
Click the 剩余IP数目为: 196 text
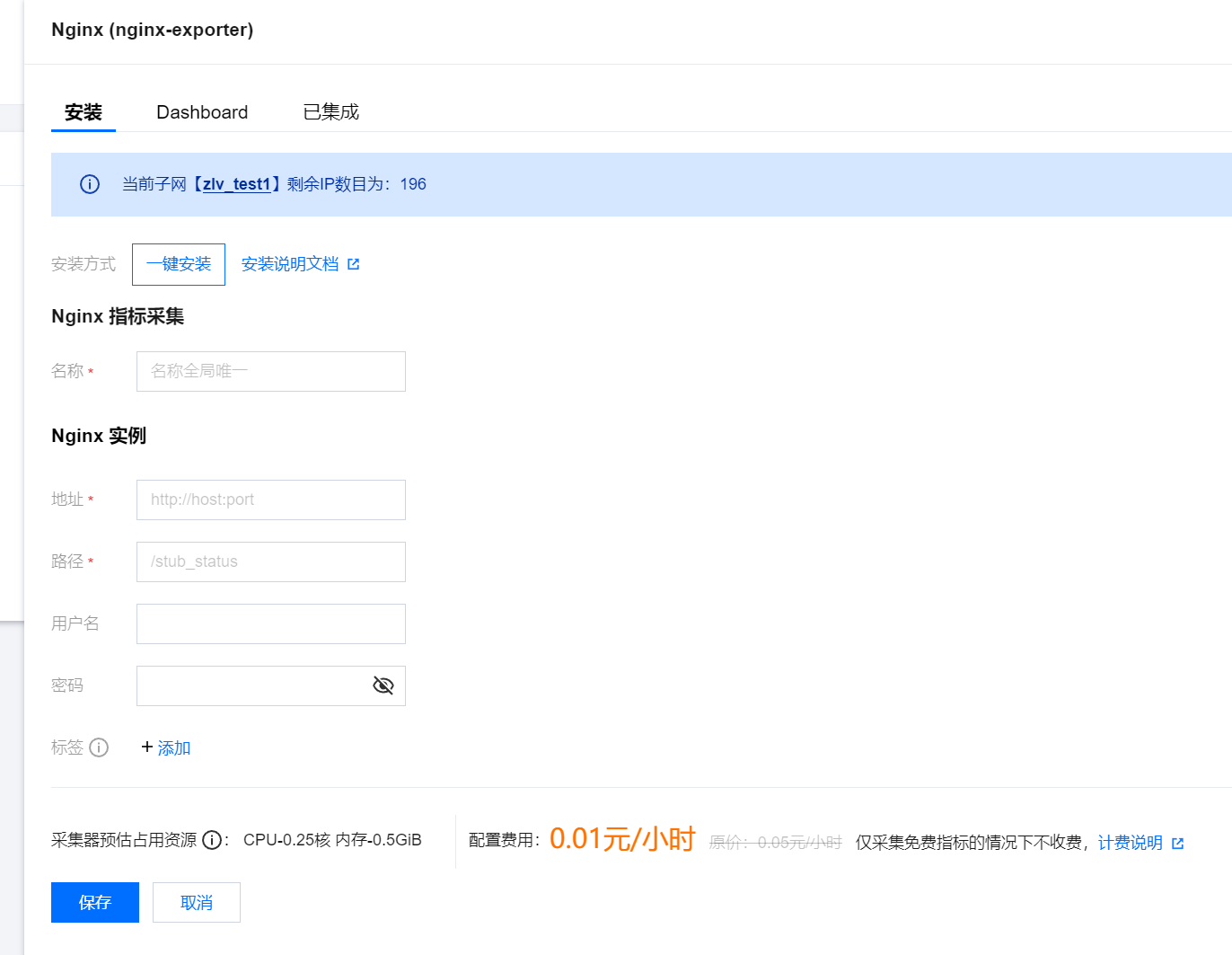356,184
